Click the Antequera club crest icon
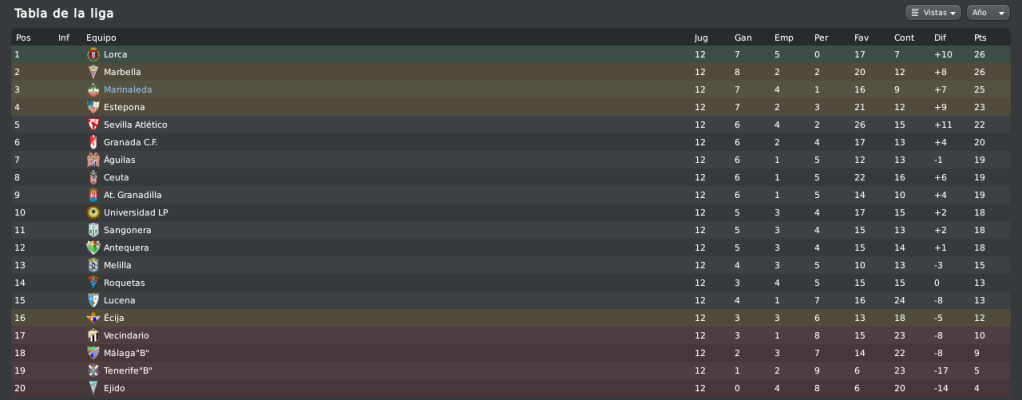The image size is (1022, 400). (94, 247)
